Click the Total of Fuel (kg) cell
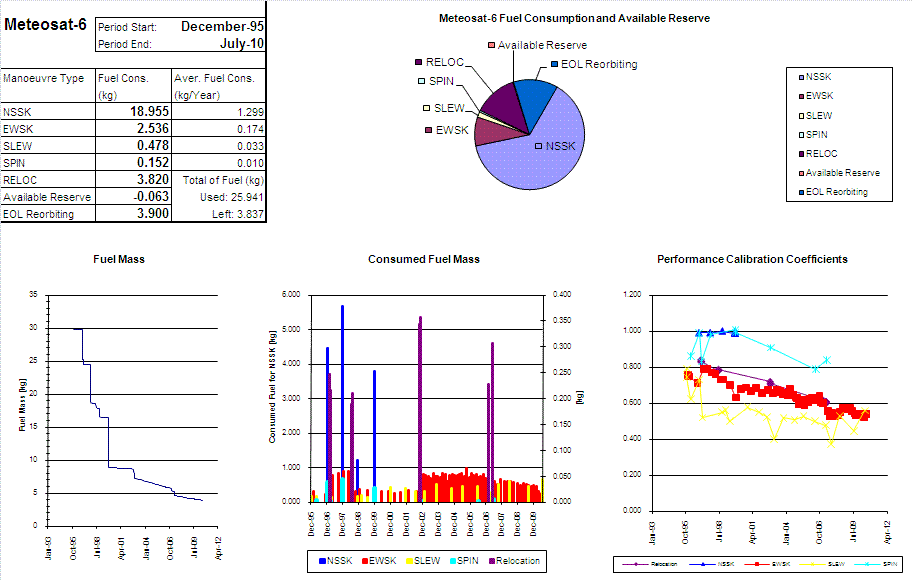Screen dimensions: 913x580 tap(224, 180)
